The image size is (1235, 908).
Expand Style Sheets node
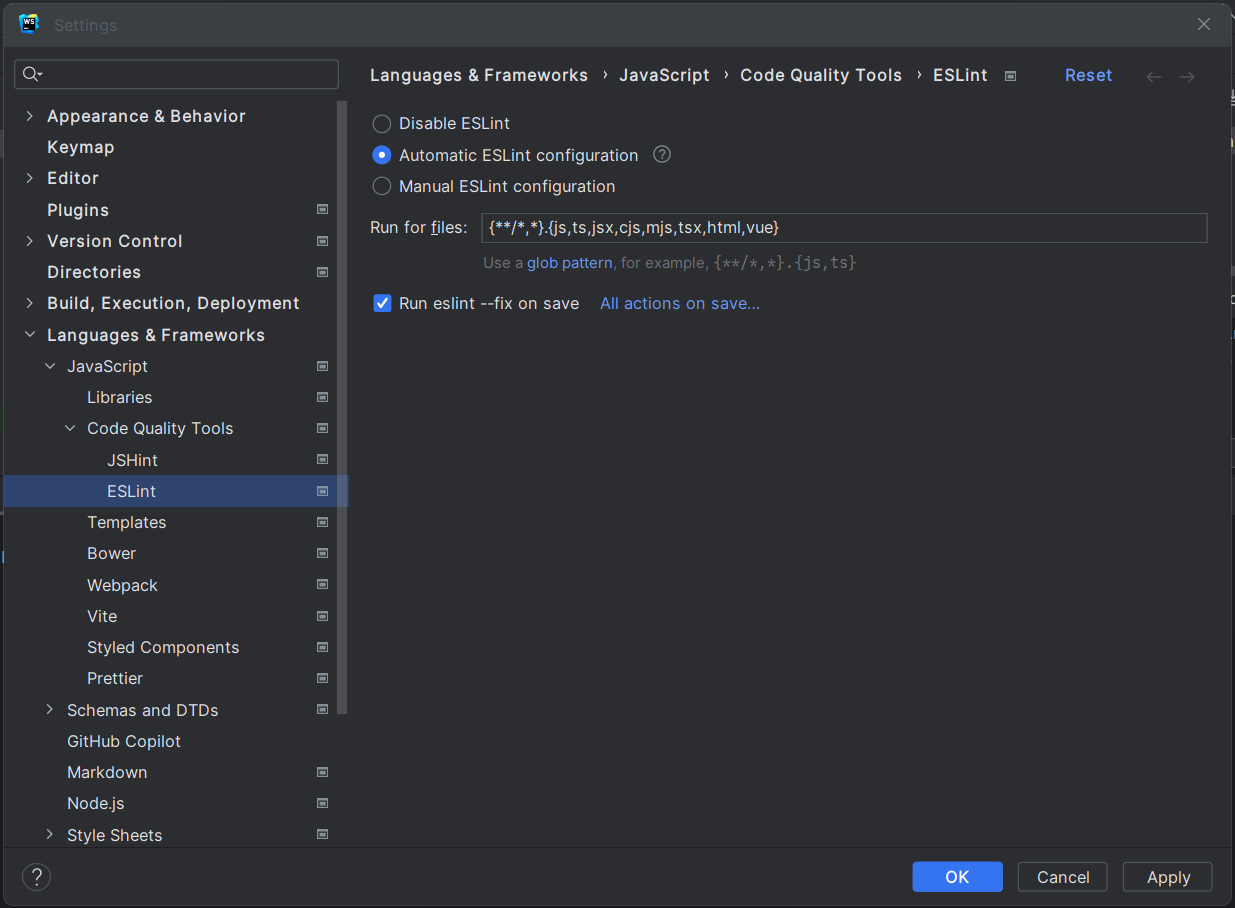pyautogui.click(x=50, y=835)
